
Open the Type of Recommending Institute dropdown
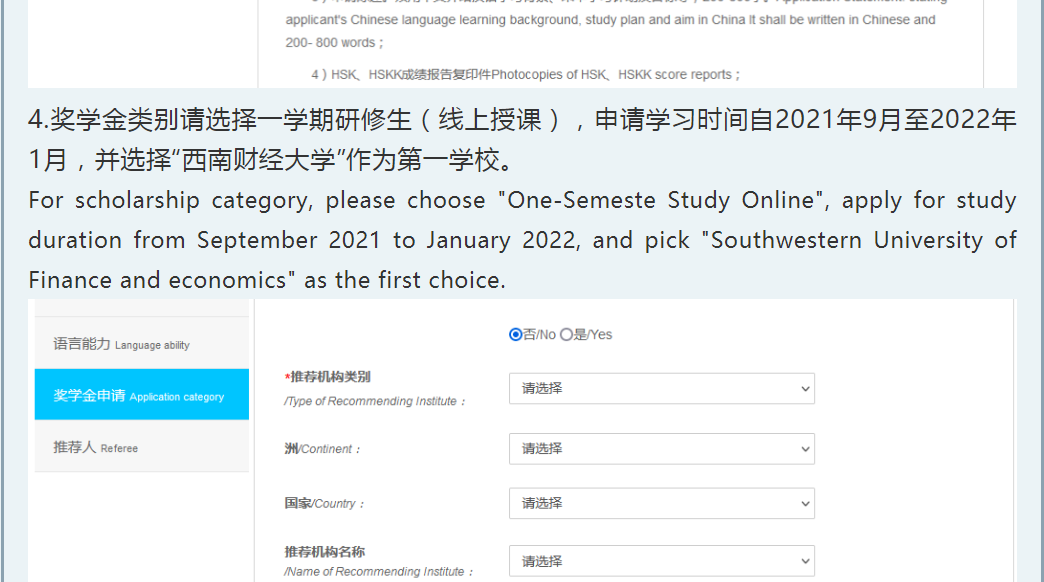pyautogui.click(x=661, y=388)
